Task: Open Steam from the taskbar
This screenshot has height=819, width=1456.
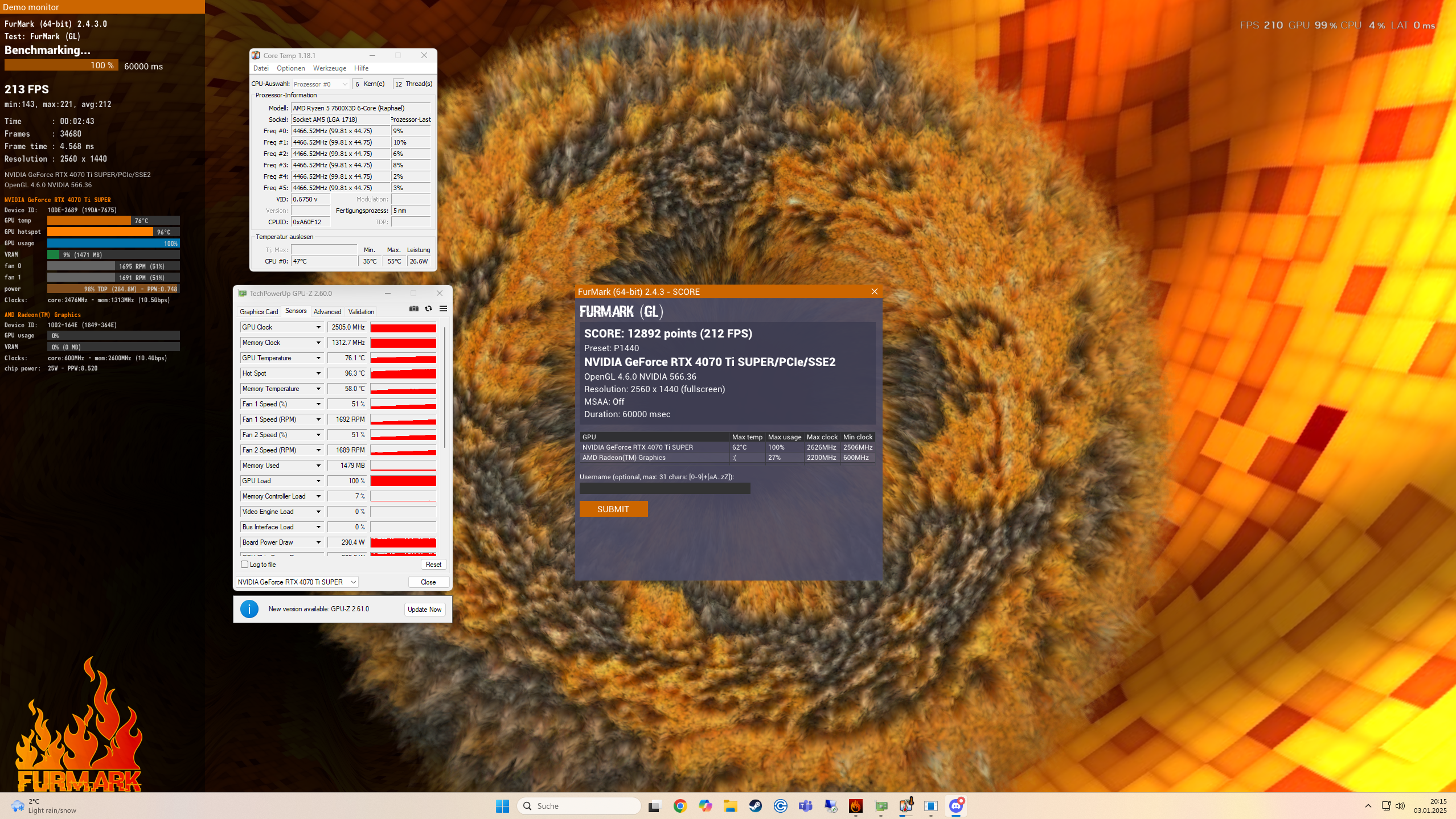Action: click(x=756, y=806)
